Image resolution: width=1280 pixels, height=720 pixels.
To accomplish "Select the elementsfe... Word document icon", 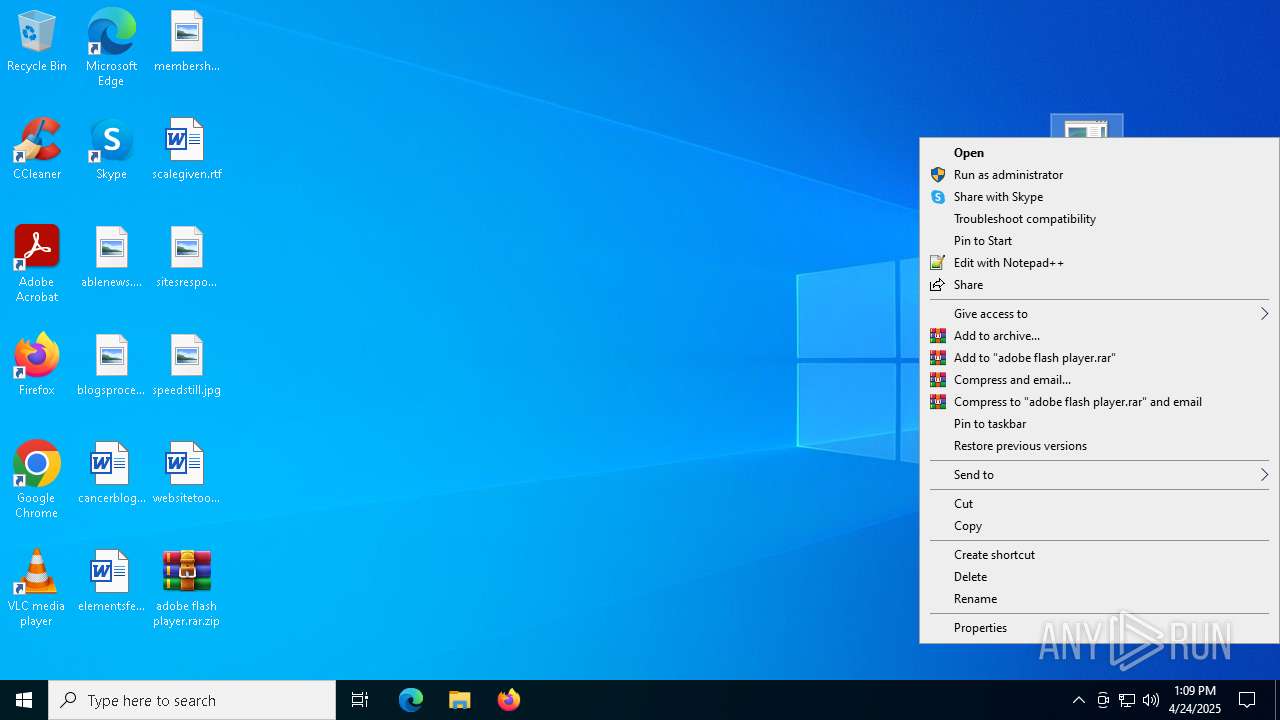I will [111, 581].
